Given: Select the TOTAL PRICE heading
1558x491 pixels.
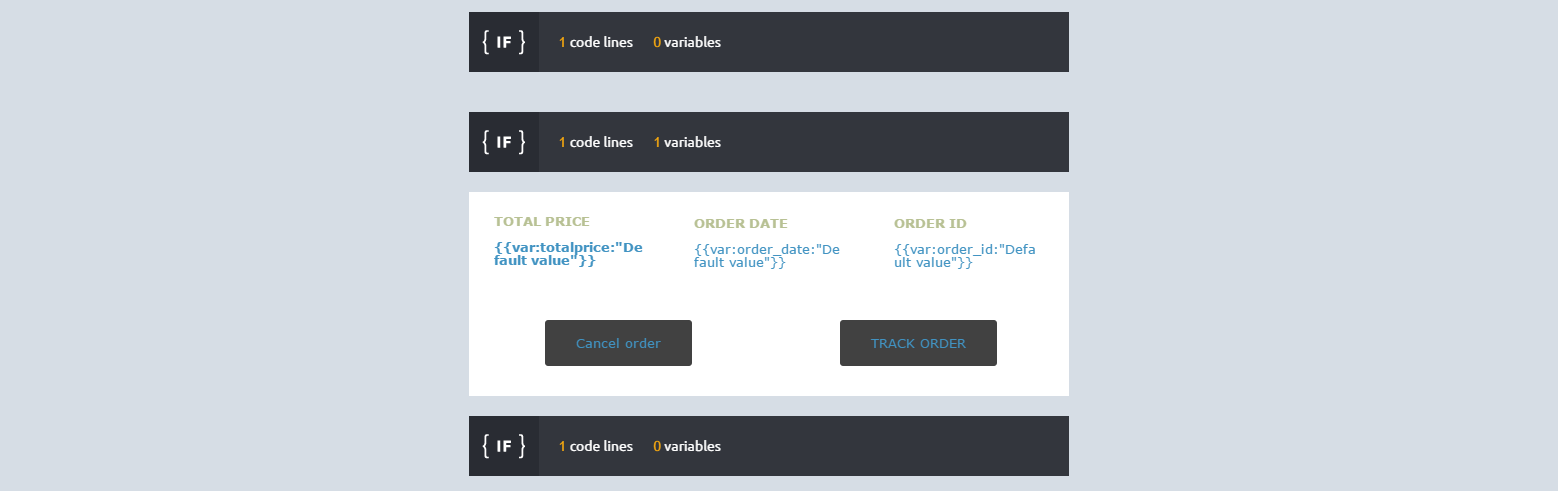Looking at the screenshot, I should pyautogui.click(x=541, y=222).
